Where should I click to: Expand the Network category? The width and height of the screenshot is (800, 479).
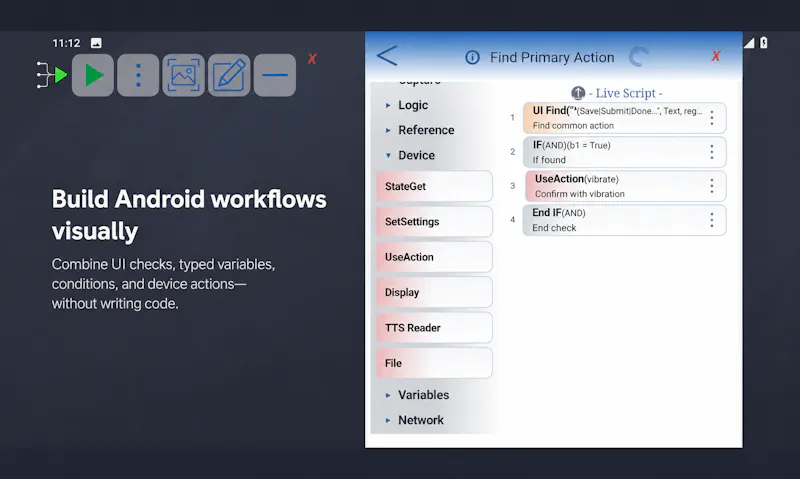[414, 420]
